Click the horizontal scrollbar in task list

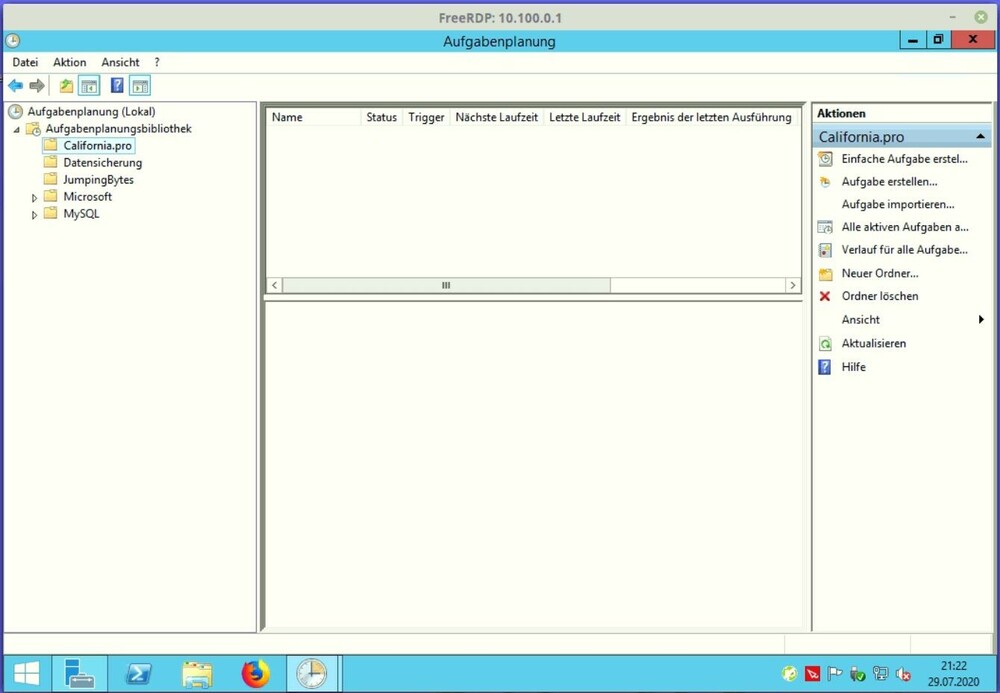(x=446, y=286)
